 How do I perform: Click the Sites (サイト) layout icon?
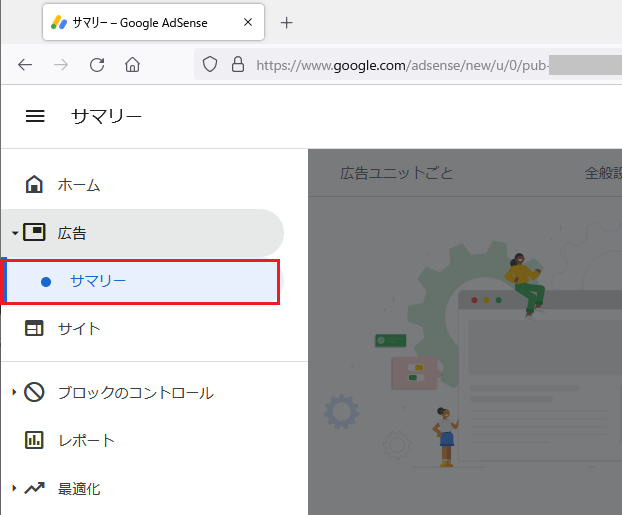[x=34, y=329]
